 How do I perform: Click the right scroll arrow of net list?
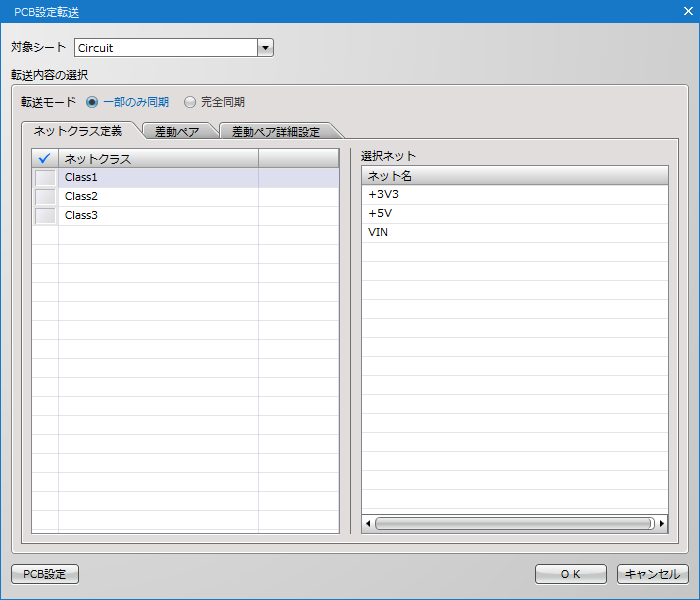662,523
